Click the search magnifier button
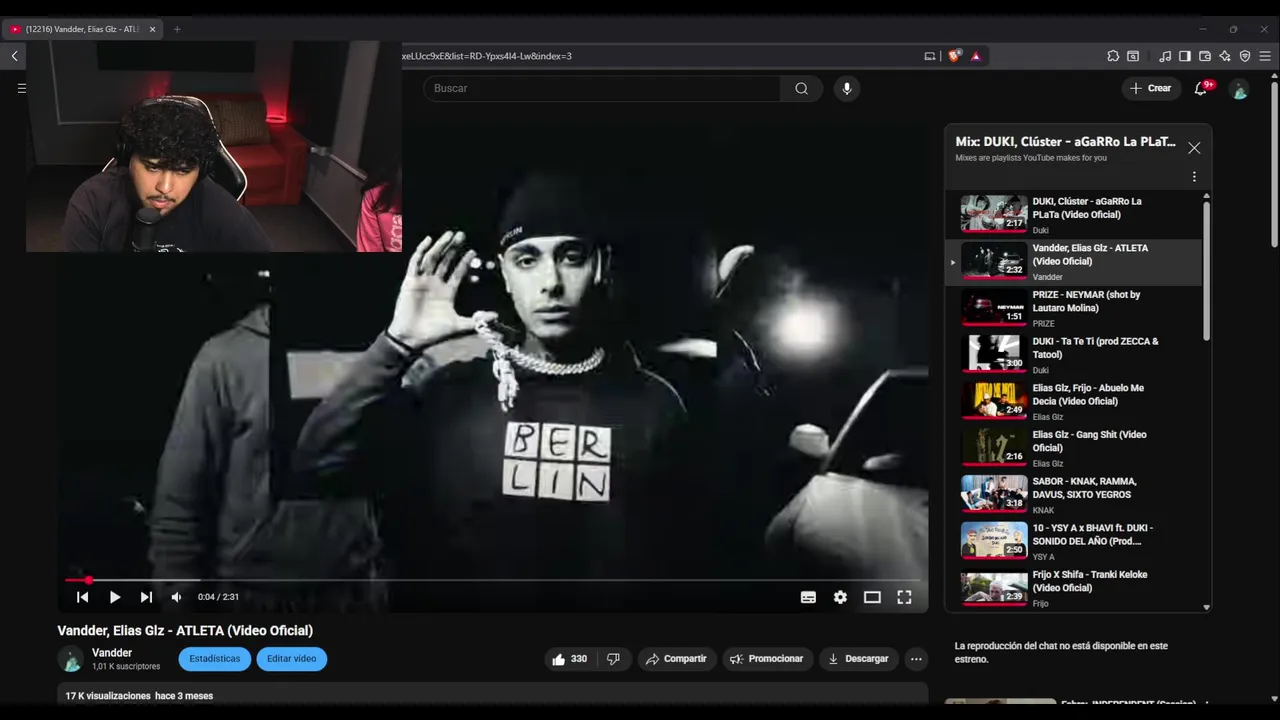Viewport: 1280px width, 720px height. point(801,88)
